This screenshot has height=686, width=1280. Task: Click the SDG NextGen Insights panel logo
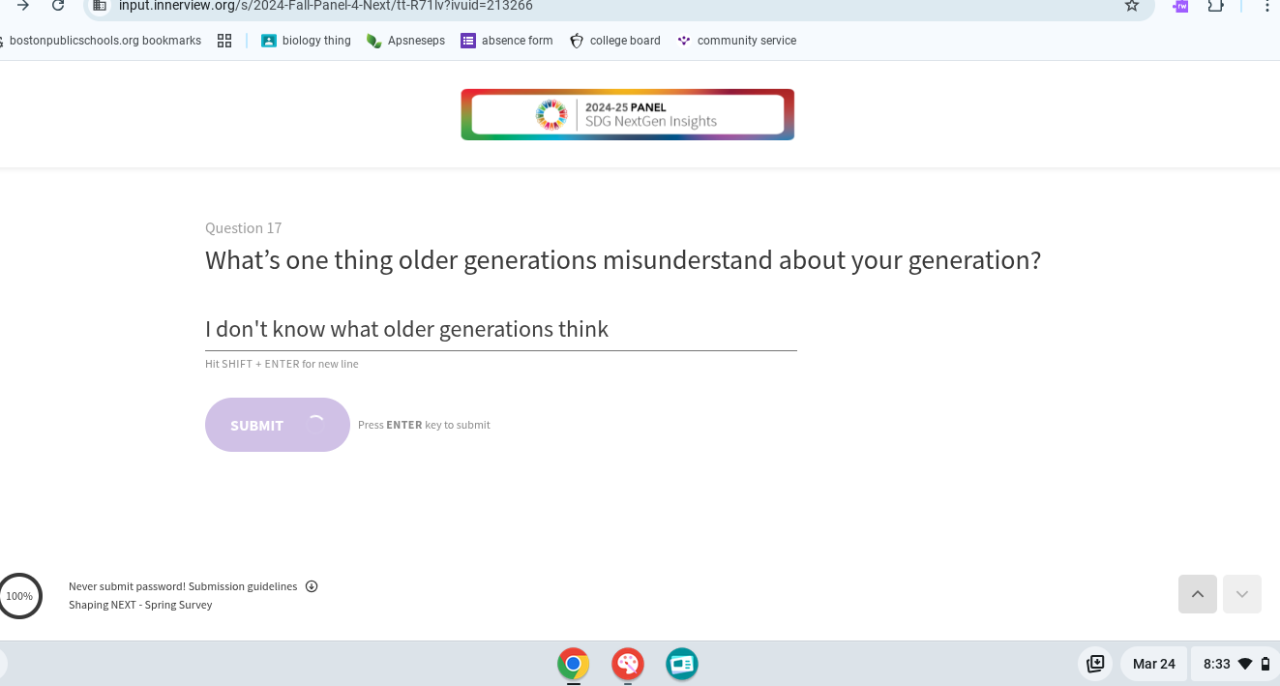click(x=627, y=115)
